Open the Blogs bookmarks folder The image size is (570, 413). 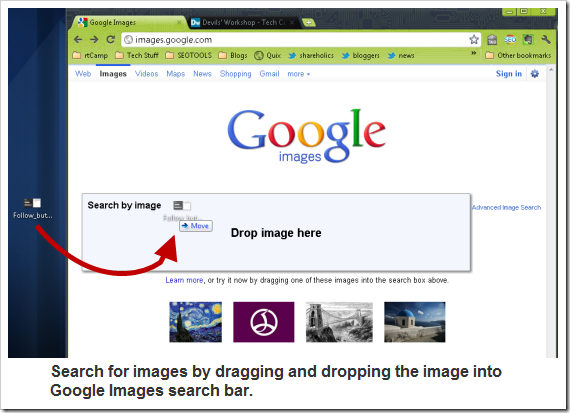tap(233, 55)
